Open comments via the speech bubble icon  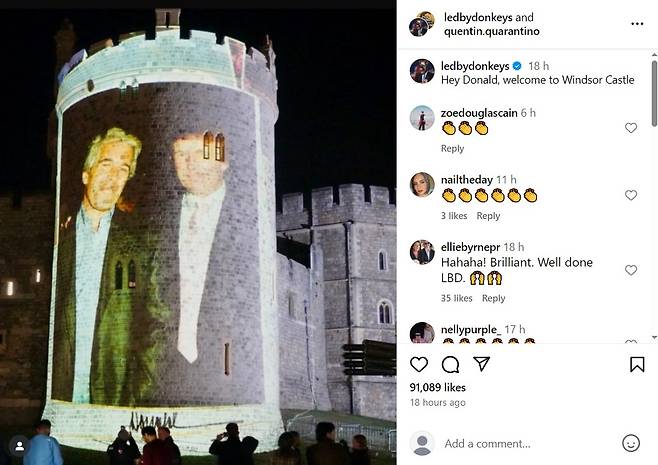pos(450,365)
